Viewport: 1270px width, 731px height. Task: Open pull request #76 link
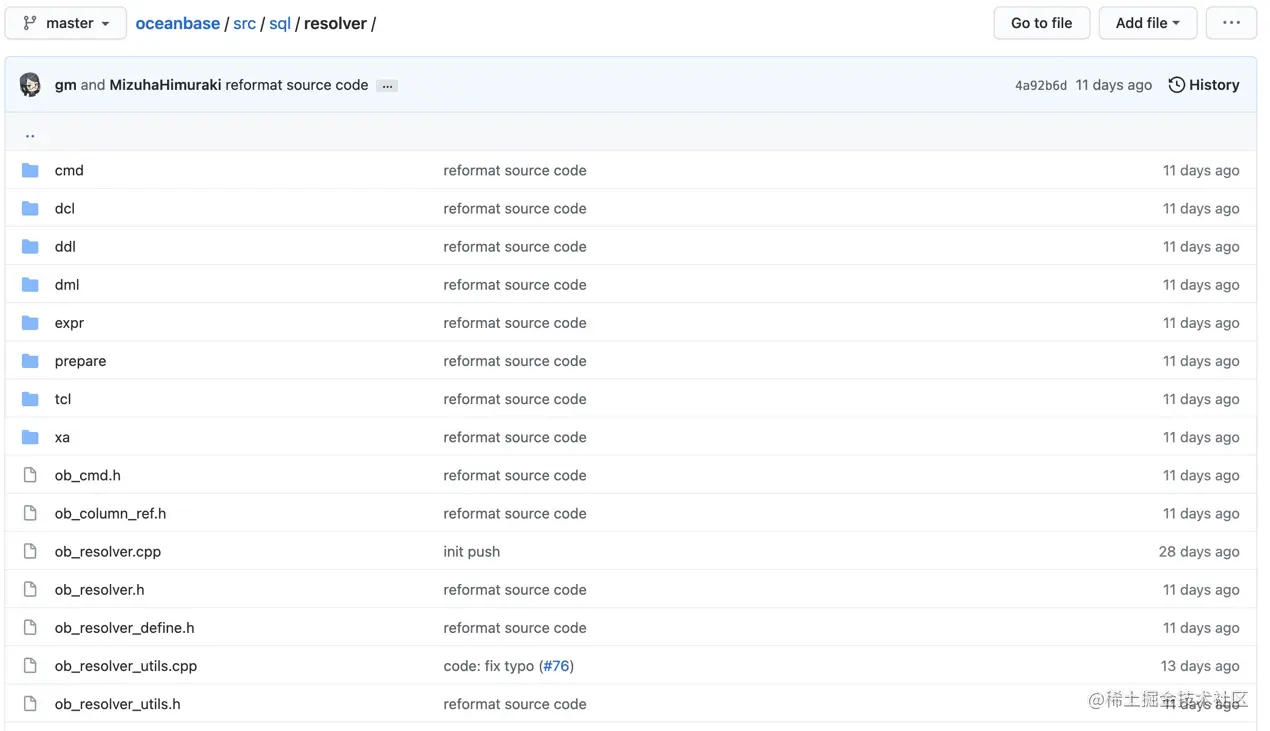556,666
